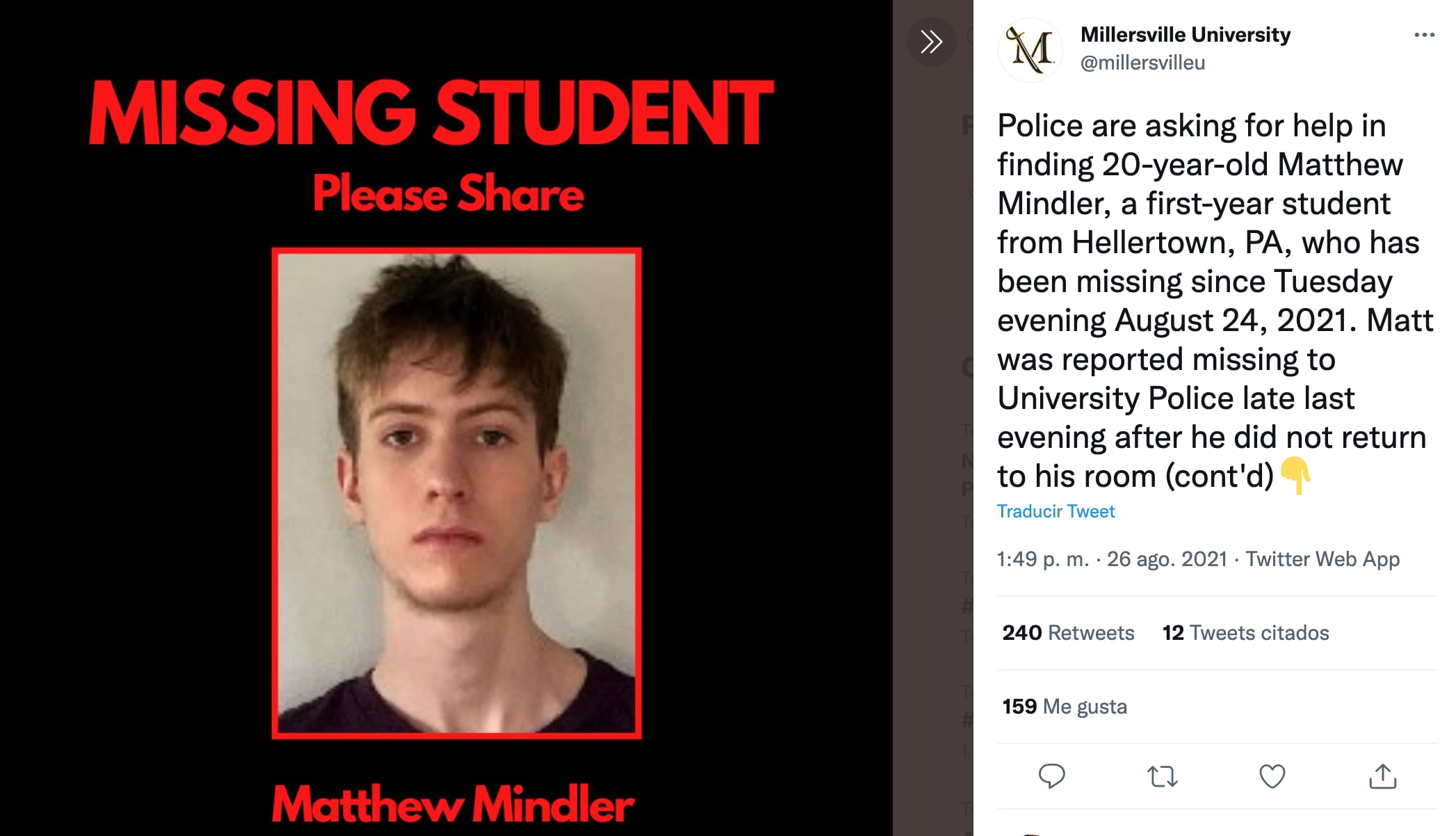
Task: Like the tweet with the heart icon
Action: click(1272, 776)
